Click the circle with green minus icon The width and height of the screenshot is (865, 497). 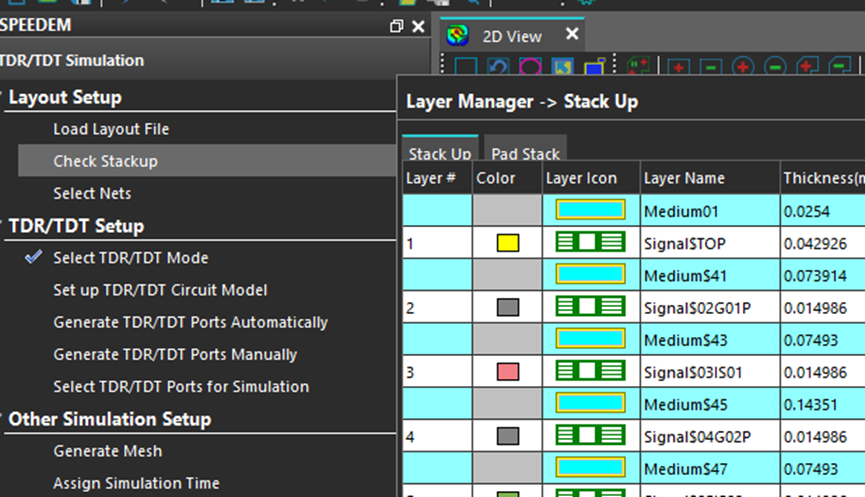tap(775, 67)
